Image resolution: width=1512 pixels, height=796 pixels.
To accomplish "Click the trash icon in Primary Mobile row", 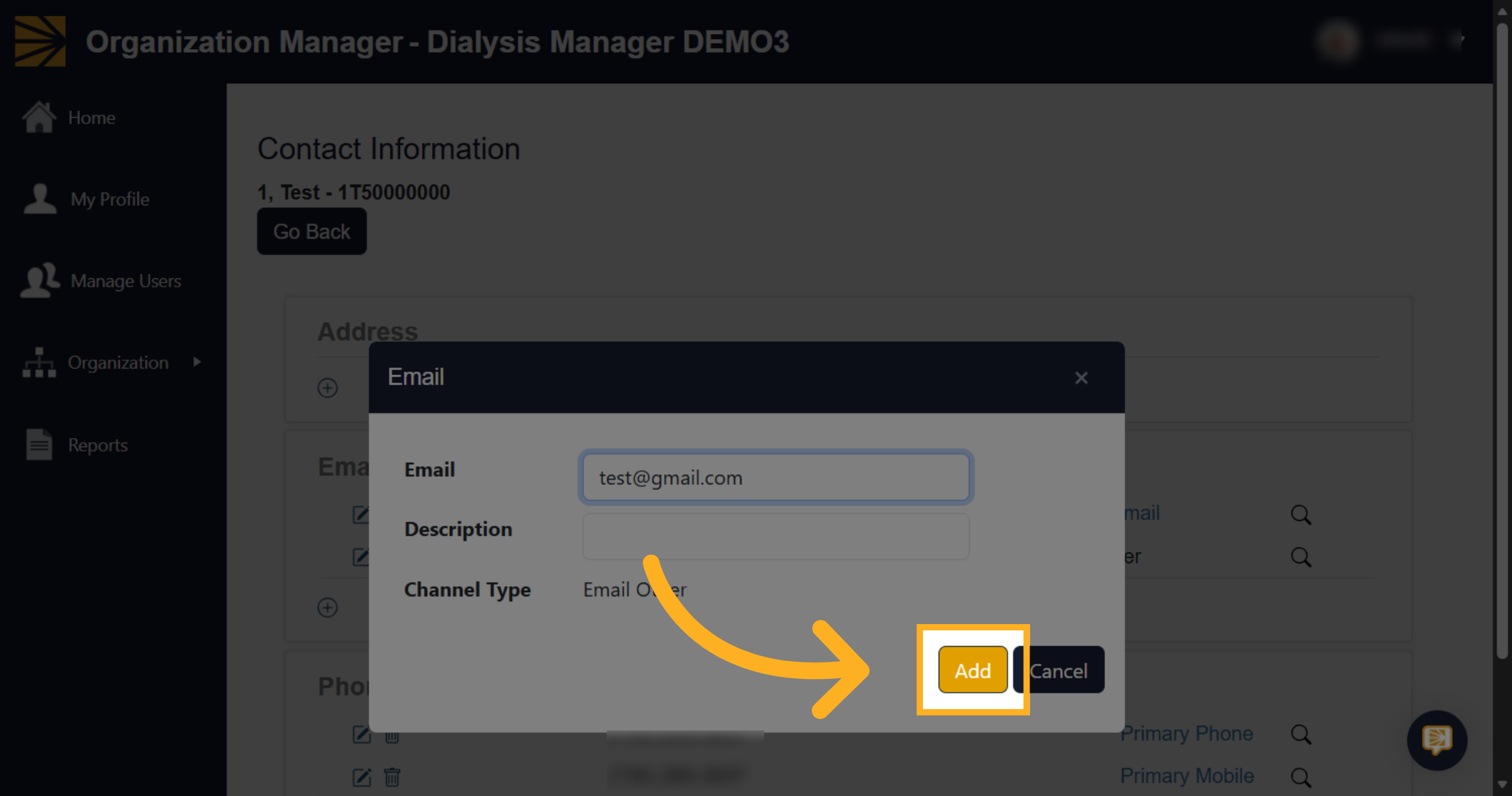I will click(392, 777).
